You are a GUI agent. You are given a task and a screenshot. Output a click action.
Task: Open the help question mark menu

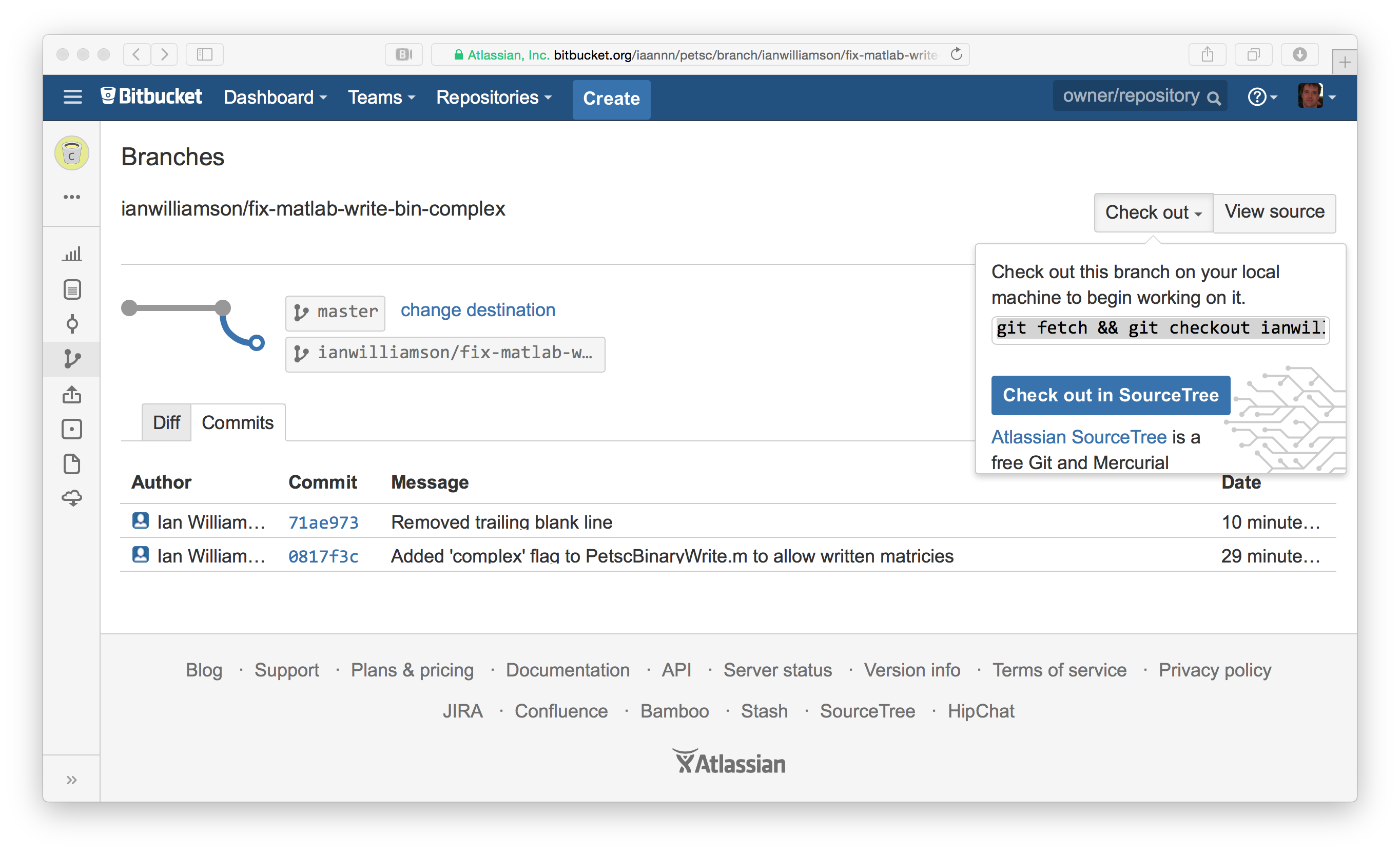point(1262,97)
